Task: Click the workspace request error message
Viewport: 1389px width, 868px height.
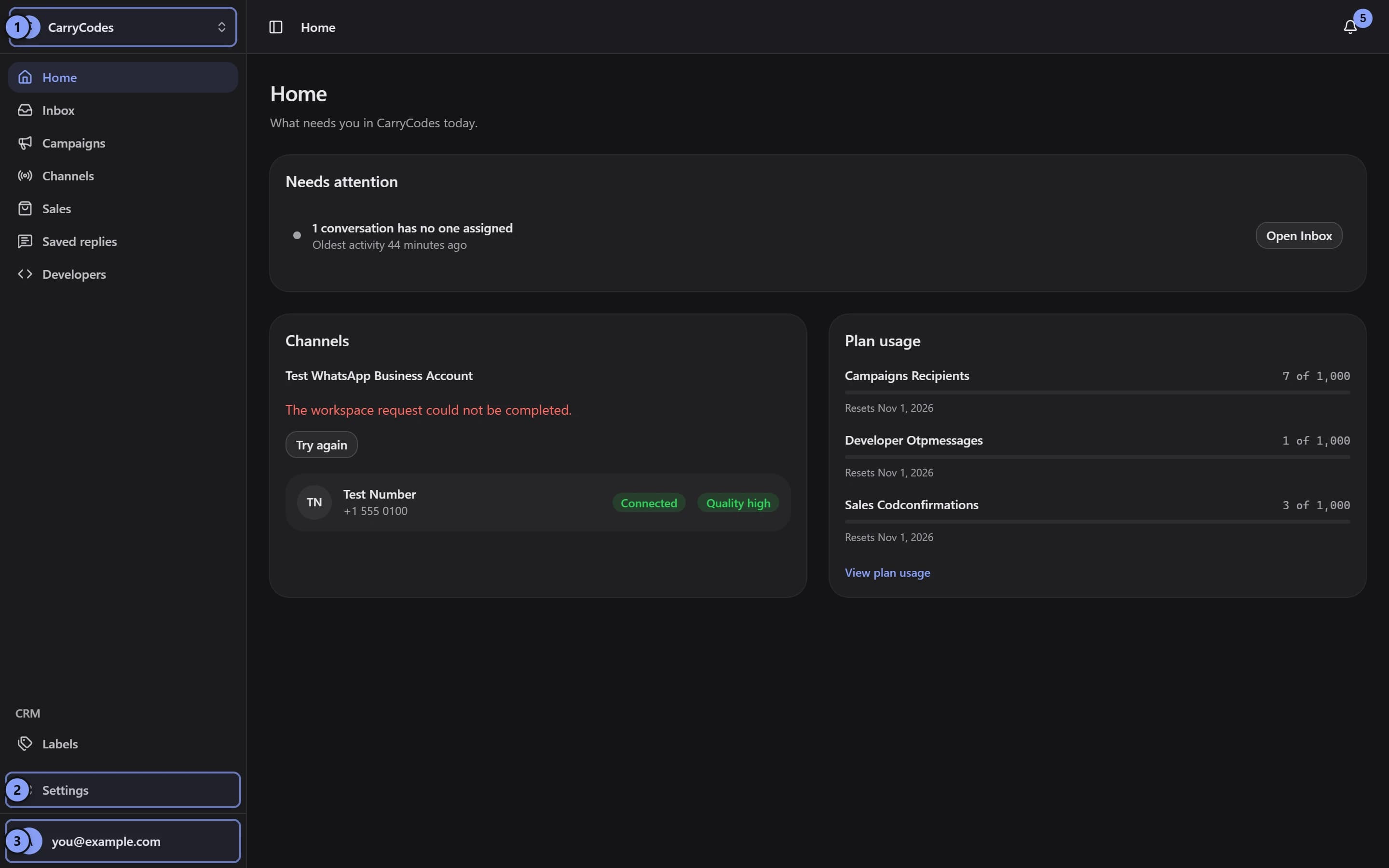Action: click(428, 410)
